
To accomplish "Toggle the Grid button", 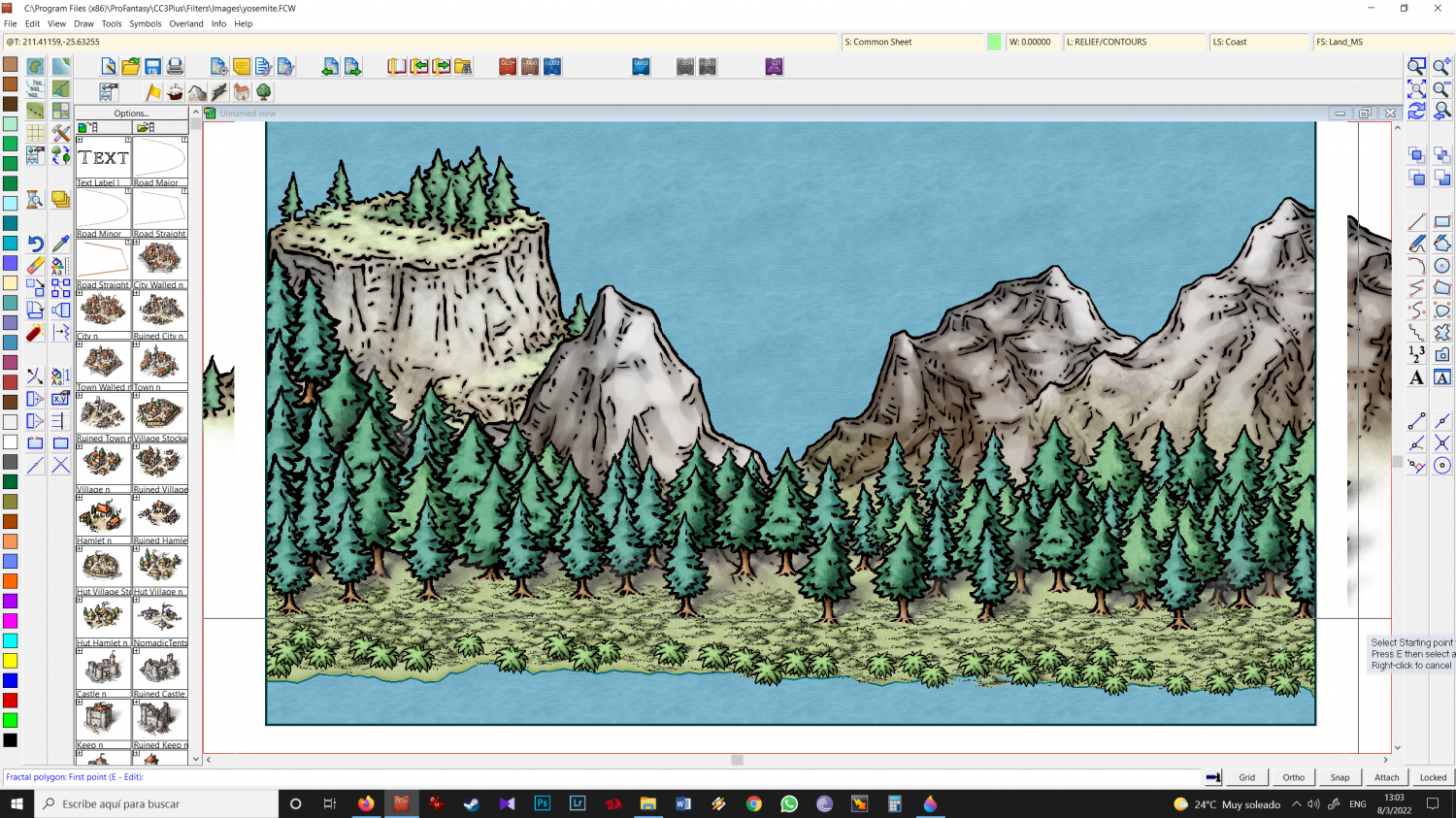I will [1247, 777].
